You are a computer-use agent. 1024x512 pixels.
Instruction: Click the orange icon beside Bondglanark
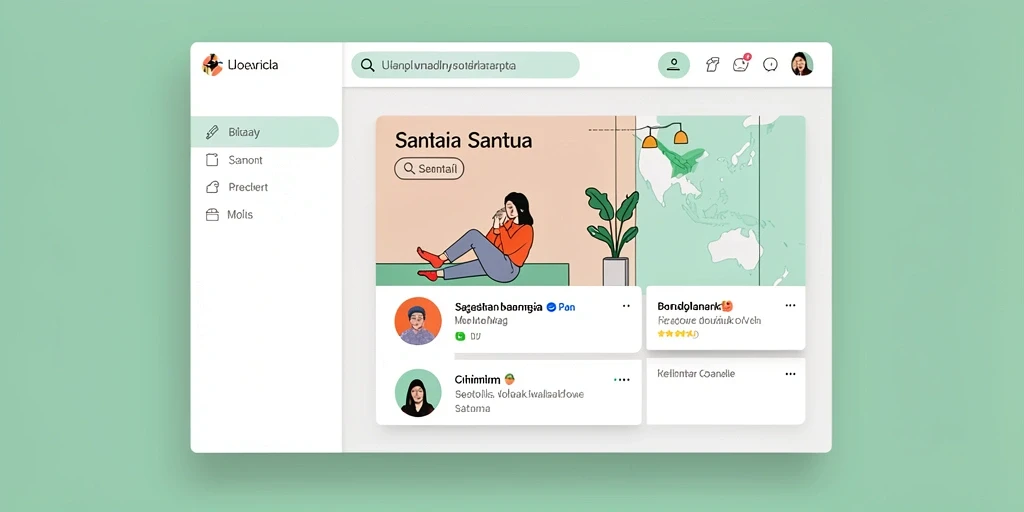tap(727, 306)
